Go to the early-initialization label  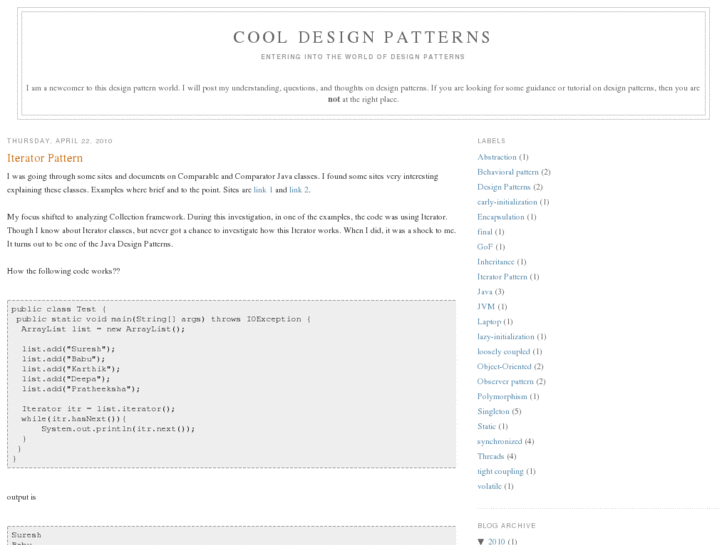coord(507,202)
